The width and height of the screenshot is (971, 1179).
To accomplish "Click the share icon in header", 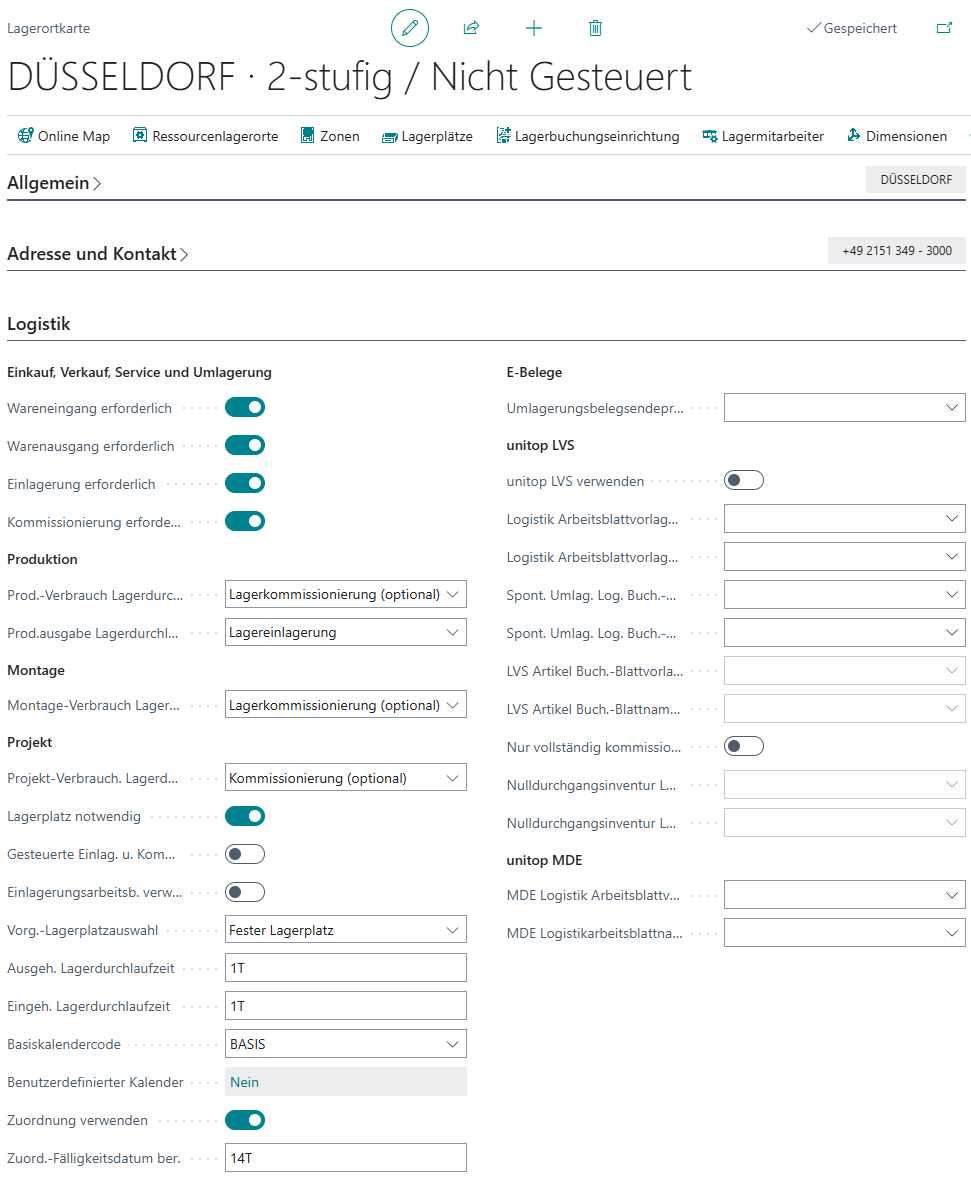I will point(472,28).
